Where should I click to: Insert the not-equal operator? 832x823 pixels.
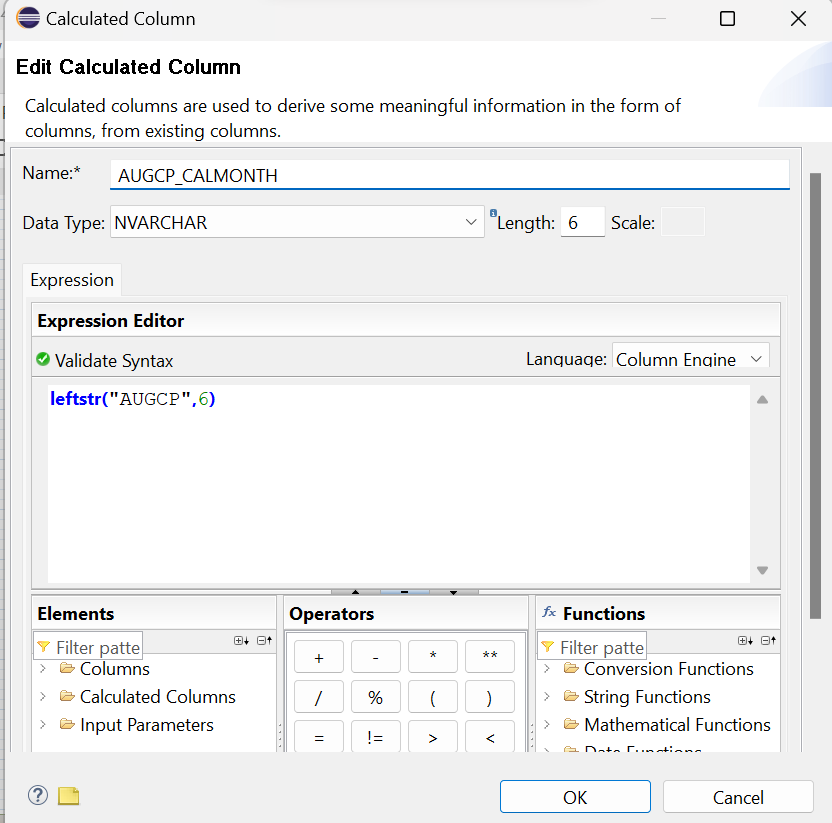pos(376,738)
